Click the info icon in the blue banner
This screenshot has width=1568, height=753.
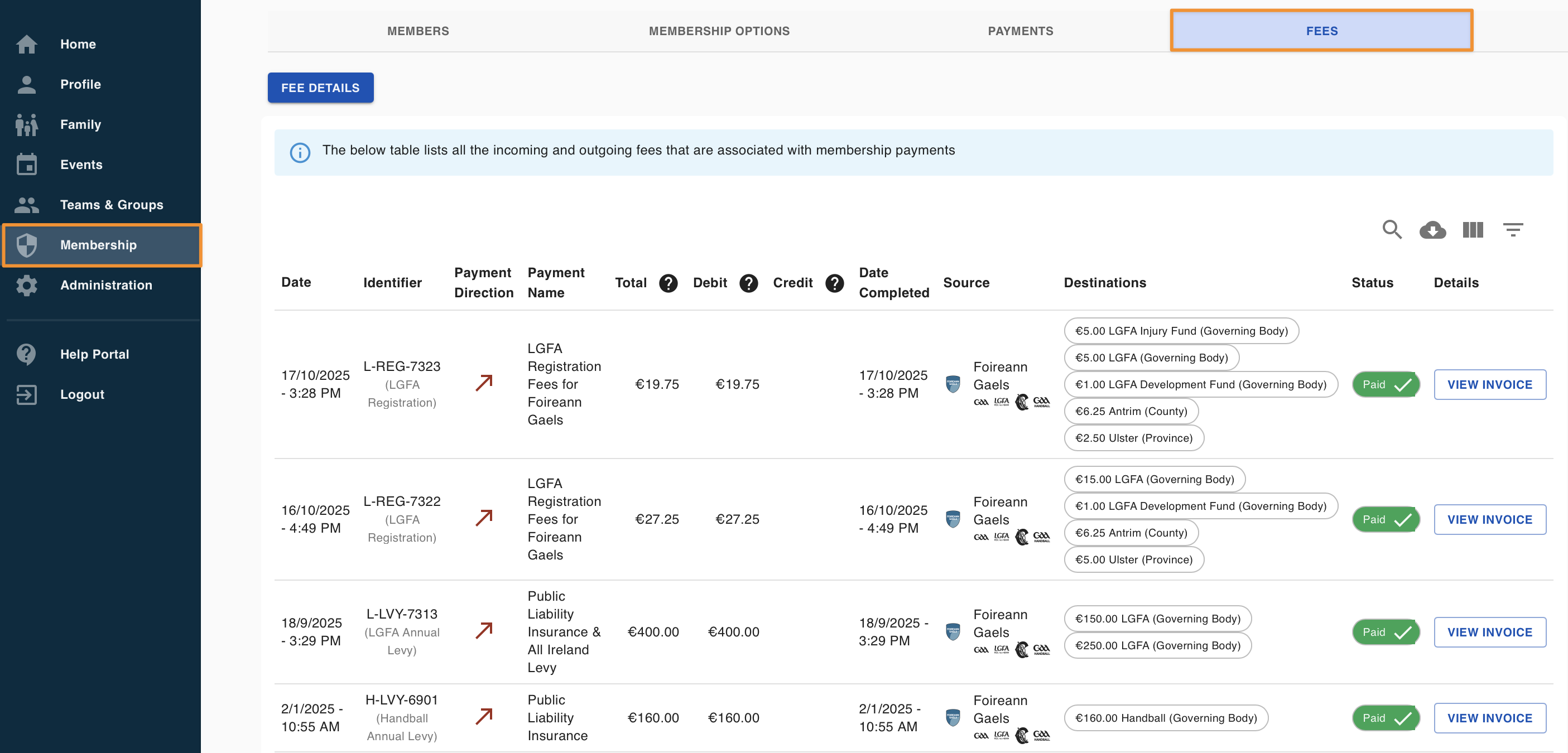[x=300, y=152]
